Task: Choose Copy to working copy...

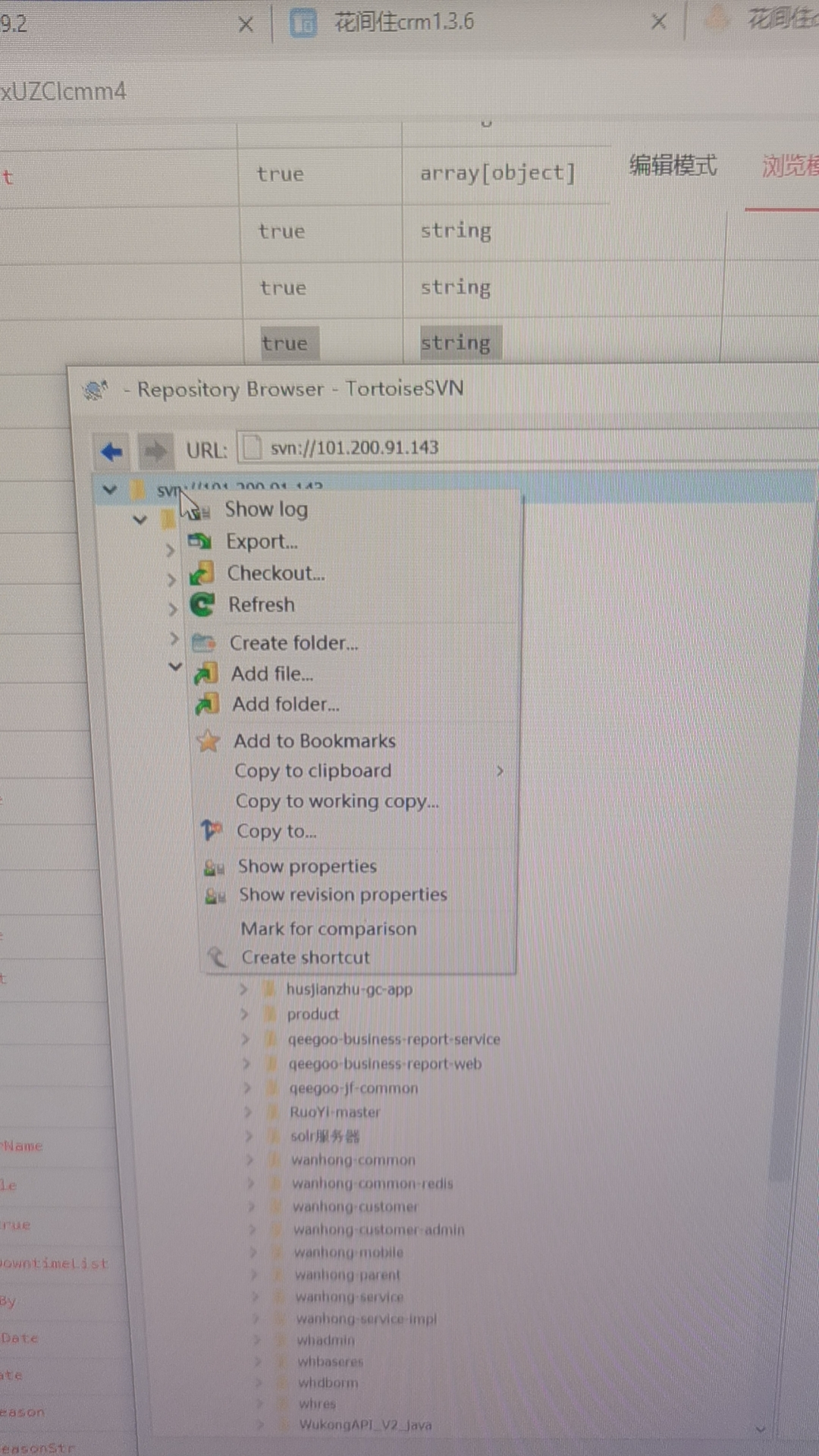Action: point(337,802)
